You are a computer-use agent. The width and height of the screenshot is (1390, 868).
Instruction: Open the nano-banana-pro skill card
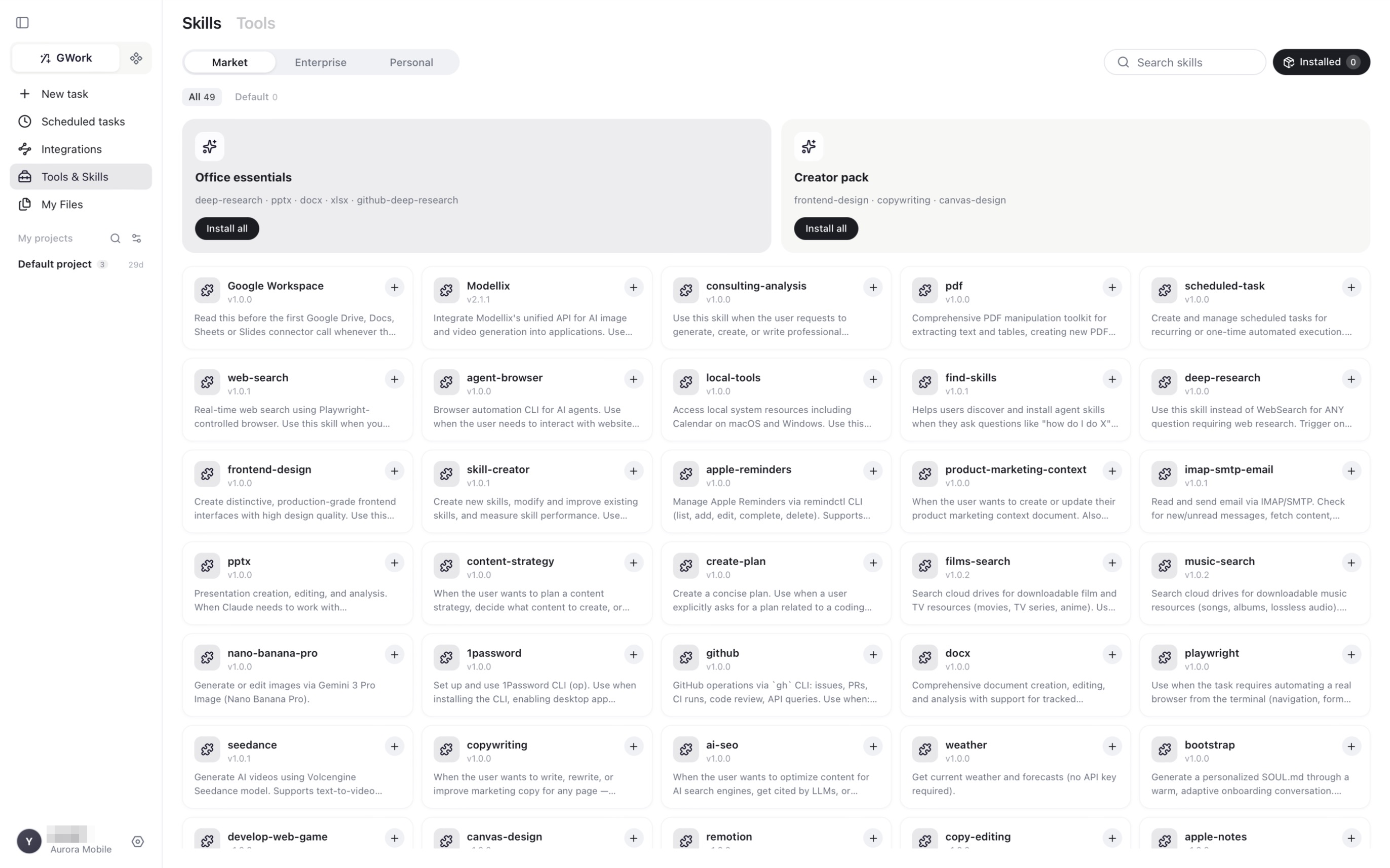tap(297, 675)
